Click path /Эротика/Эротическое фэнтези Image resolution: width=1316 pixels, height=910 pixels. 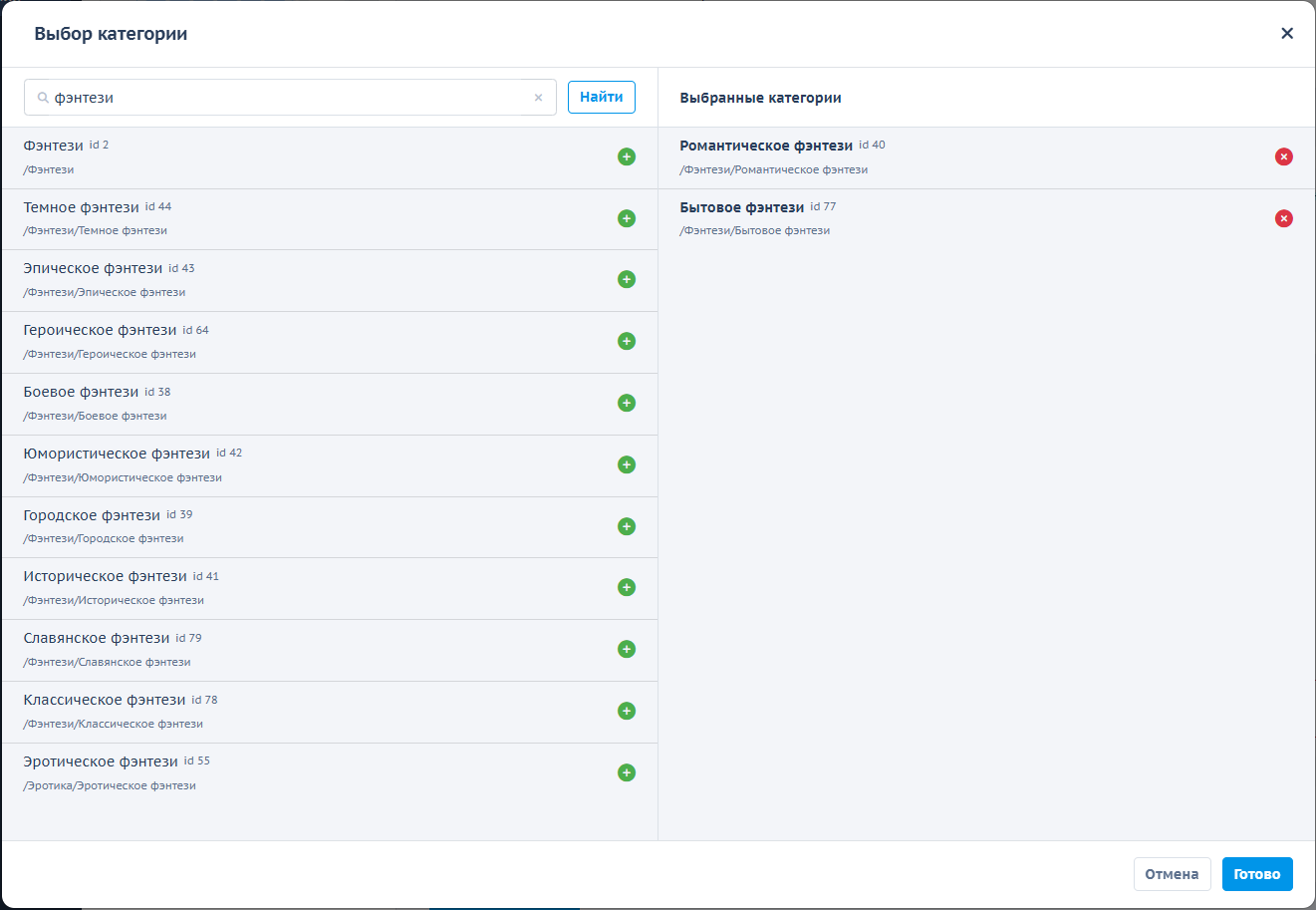pos(110,785)
